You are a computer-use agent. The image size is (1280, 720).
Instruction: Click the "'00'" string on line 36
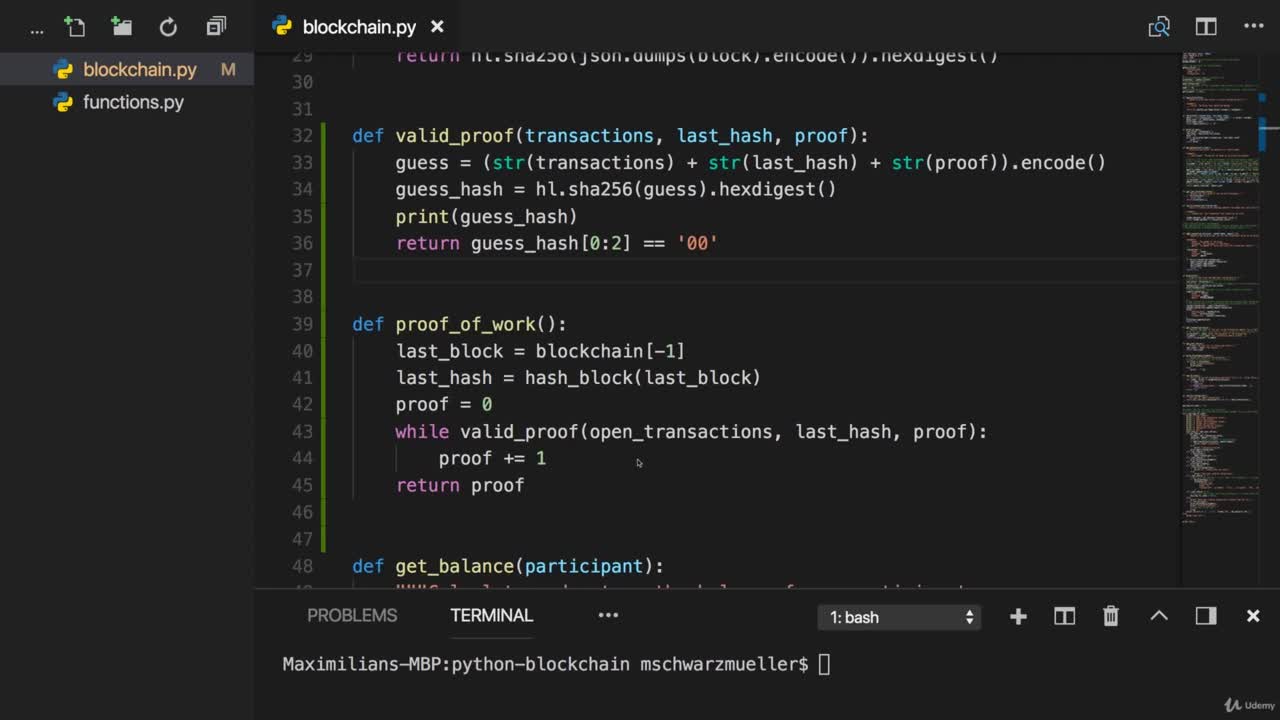tap(698, 243)
